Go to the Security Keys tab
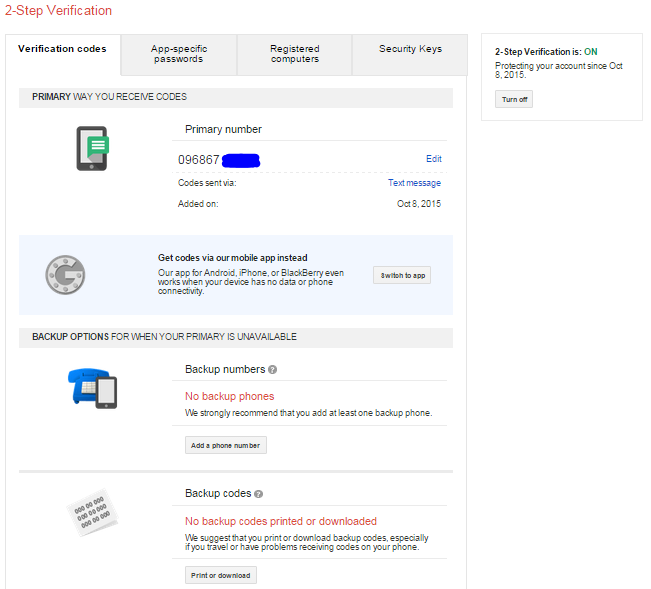This screenshot has width=651, height=589. click(410, 49)
